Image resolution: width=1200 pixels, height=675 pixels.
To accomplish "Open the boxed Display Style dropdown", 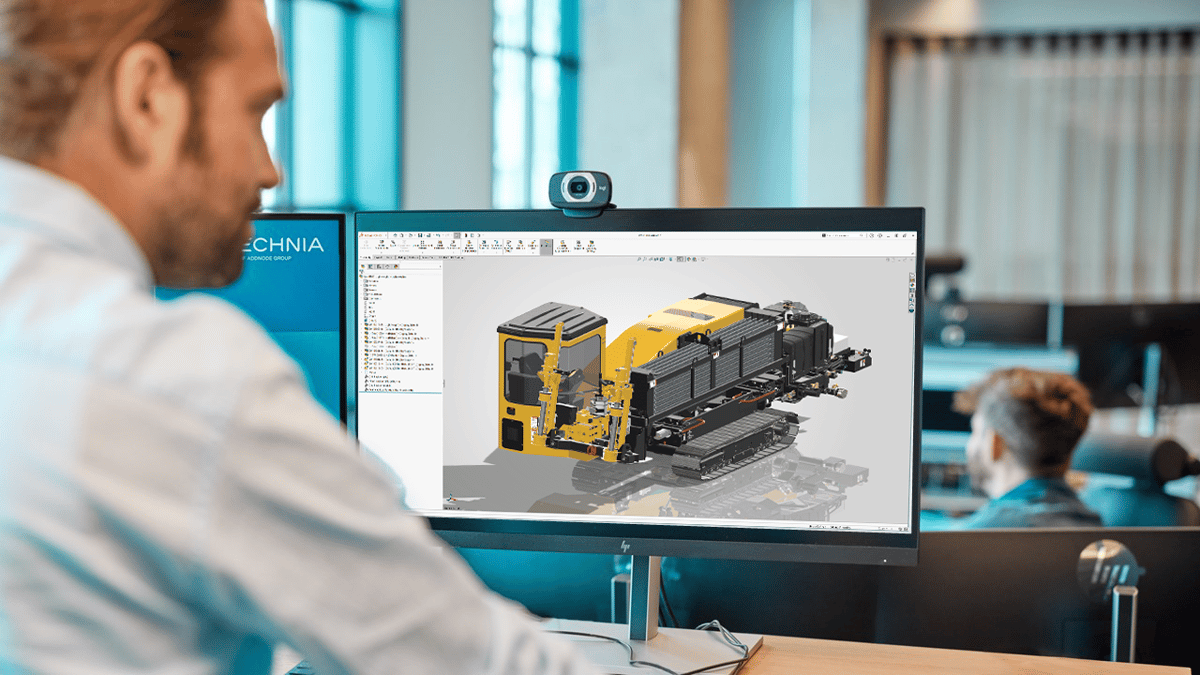I will [681, 259].
